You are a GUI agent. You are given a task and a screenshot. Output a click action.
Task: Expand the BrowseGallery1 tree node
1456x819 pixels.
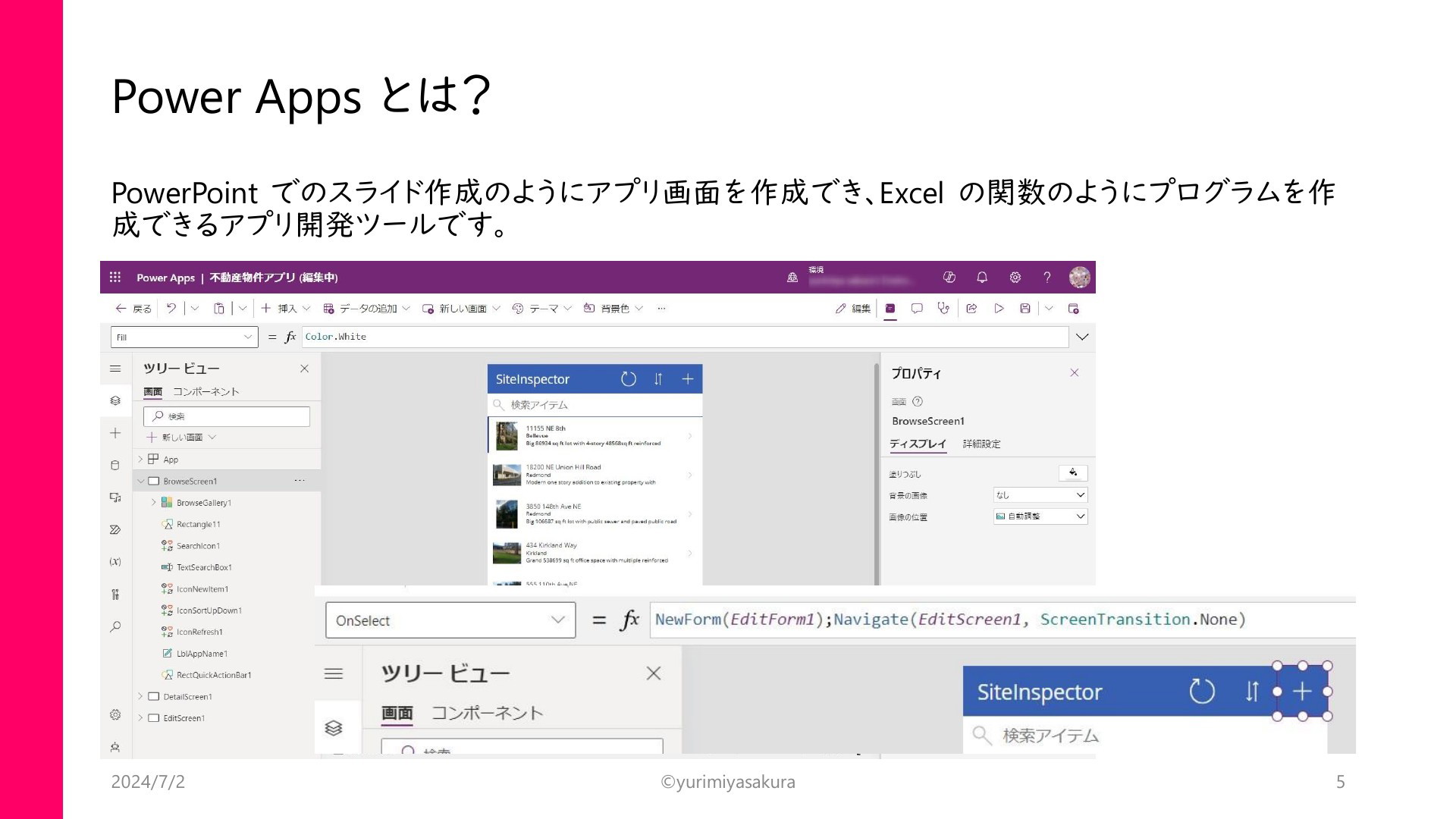153,503
